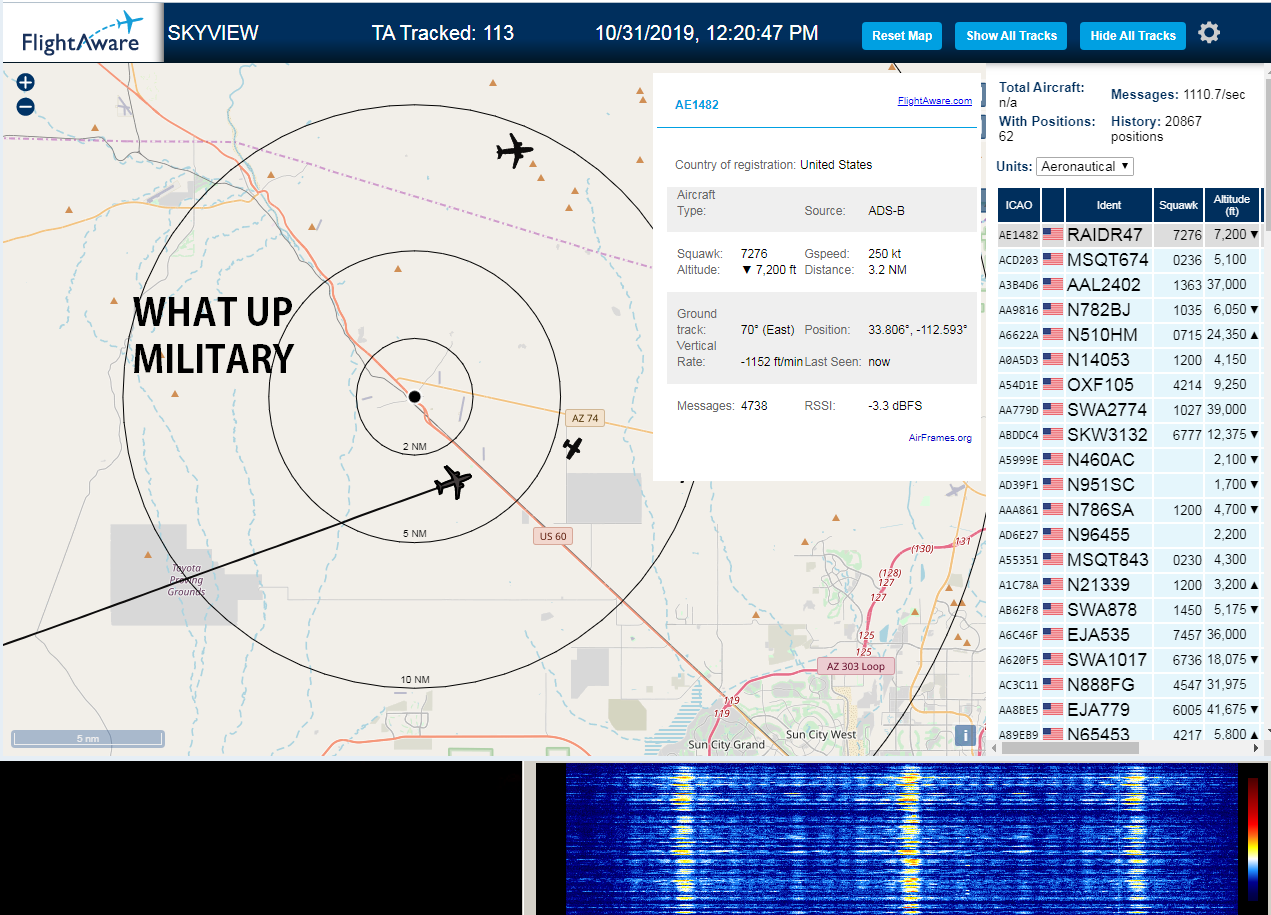Select EJA779 ident in table

1098,710
